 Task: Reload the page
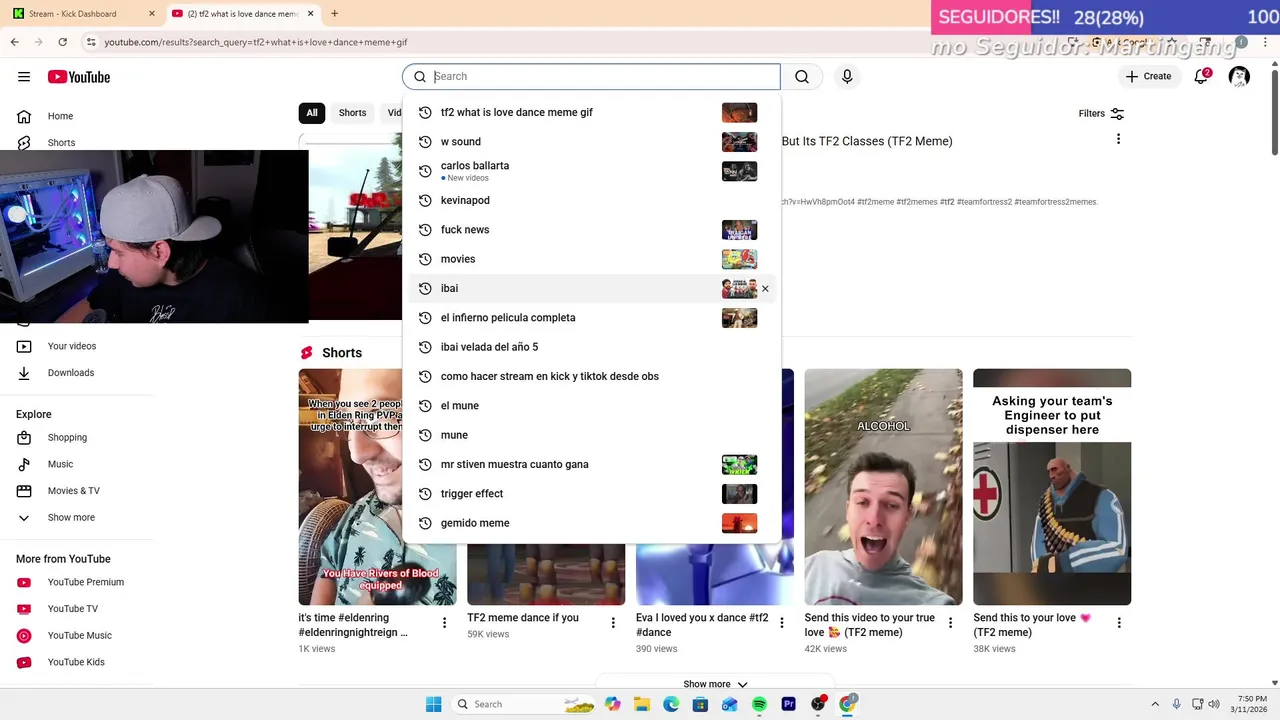[63, 42]
